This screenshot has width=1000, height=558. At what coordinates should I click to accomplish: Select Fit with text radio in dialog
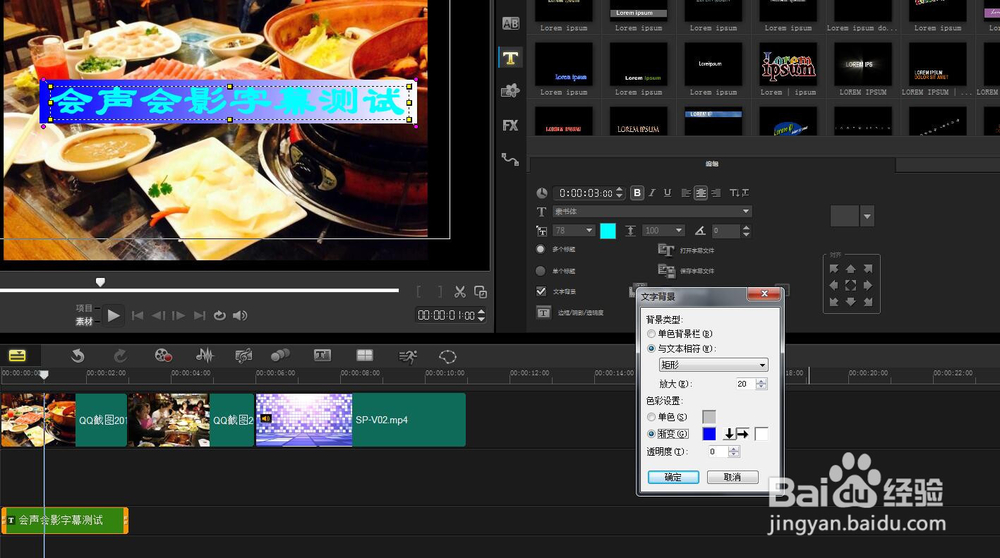[x=651, y=349]
